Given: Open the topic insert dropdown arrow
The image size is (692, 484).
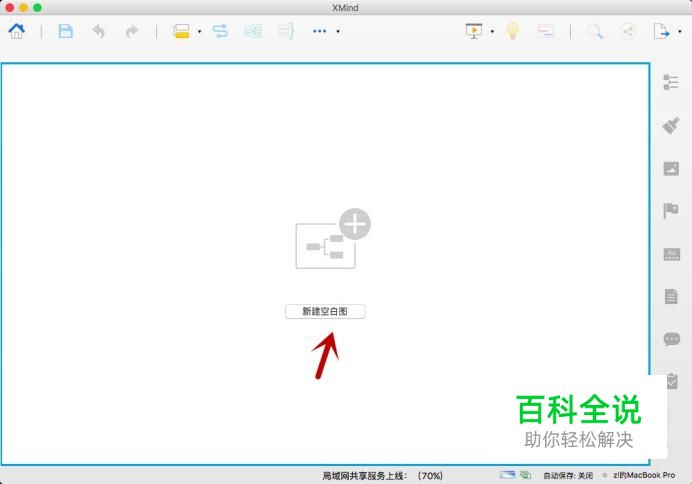Looking at the screenshot, I should [x=199, y=32].
